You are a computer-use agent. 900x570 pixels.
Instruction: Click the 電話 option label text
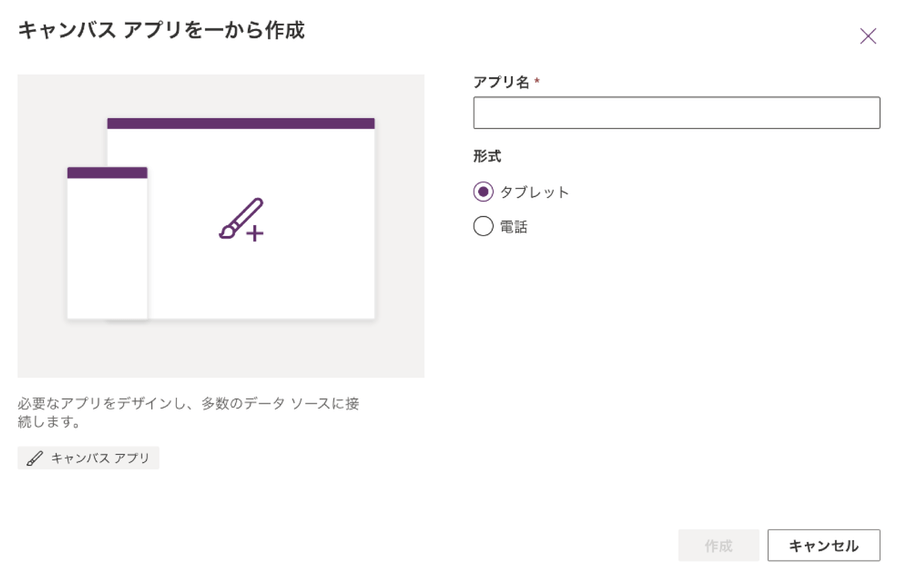pyautogui.click(x=514, y=227)
